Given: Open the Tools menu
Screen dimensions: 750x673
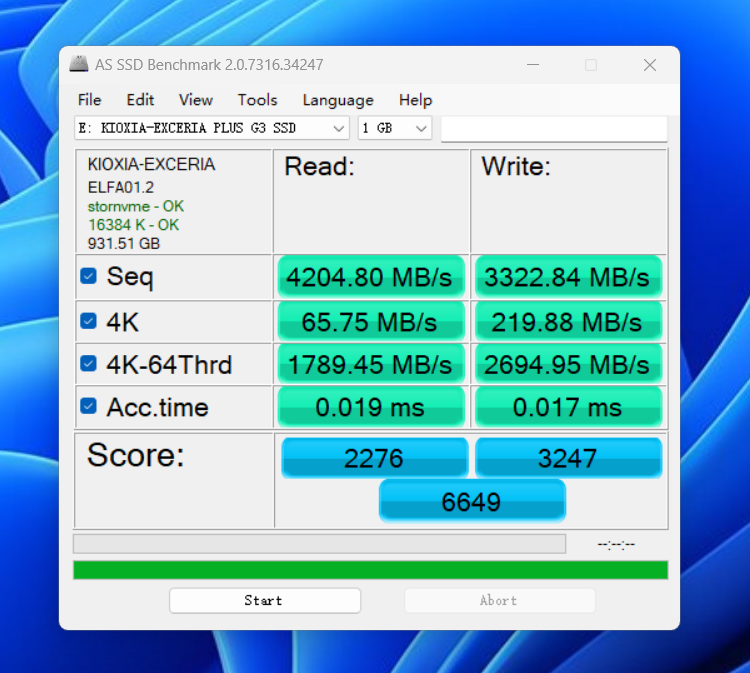Looking at the screenshot, I should coord(257,99).
